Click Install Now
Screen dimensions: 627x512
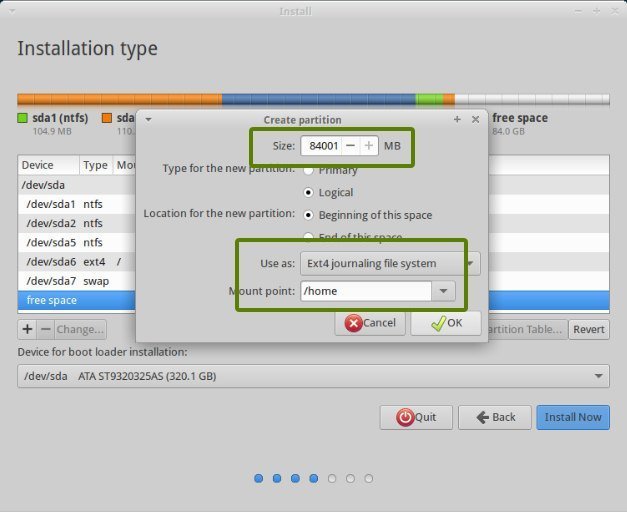click(x=573, y=417)
